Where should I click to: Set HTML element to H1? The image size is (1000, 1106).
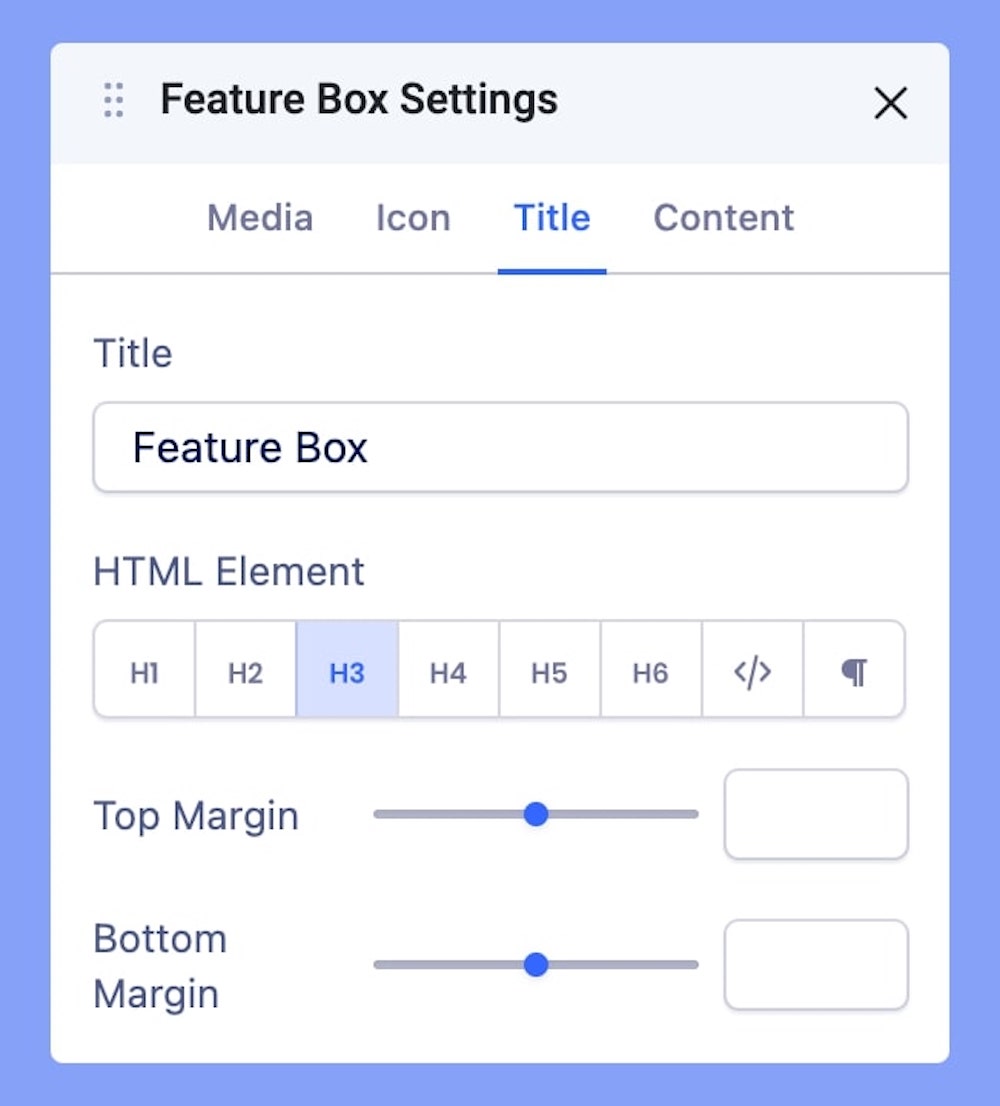click(145, 672)
